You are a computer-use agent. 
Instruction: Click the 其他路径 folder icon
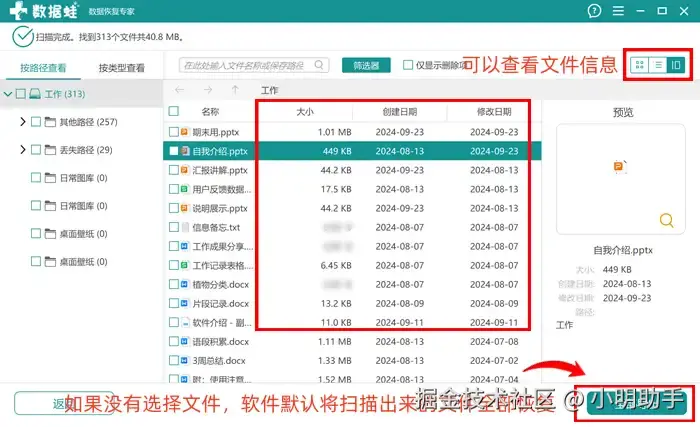[x=50, y=122]
